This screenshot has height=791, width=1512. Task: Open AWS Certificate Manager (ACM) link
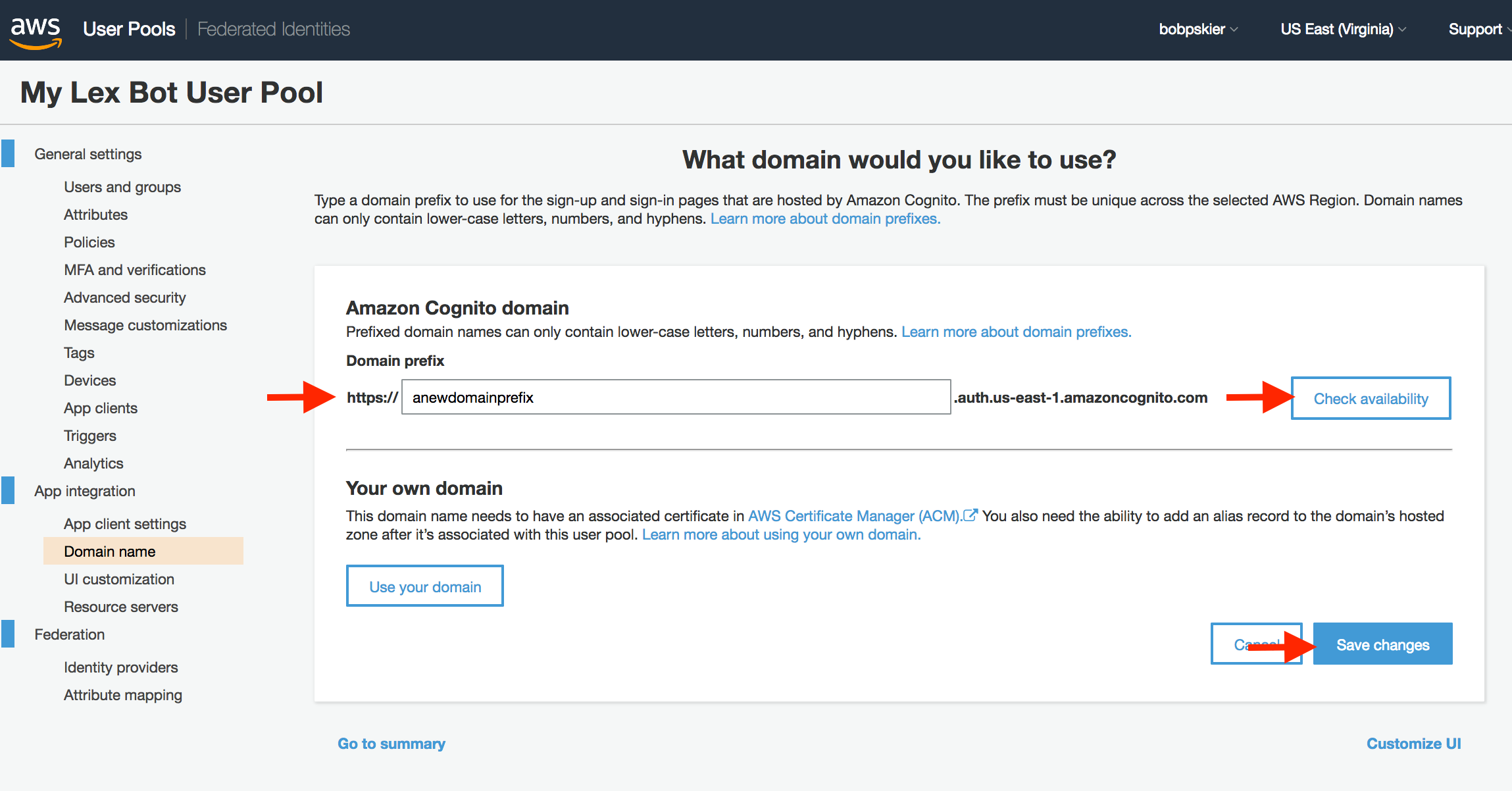tap(863, 516)
